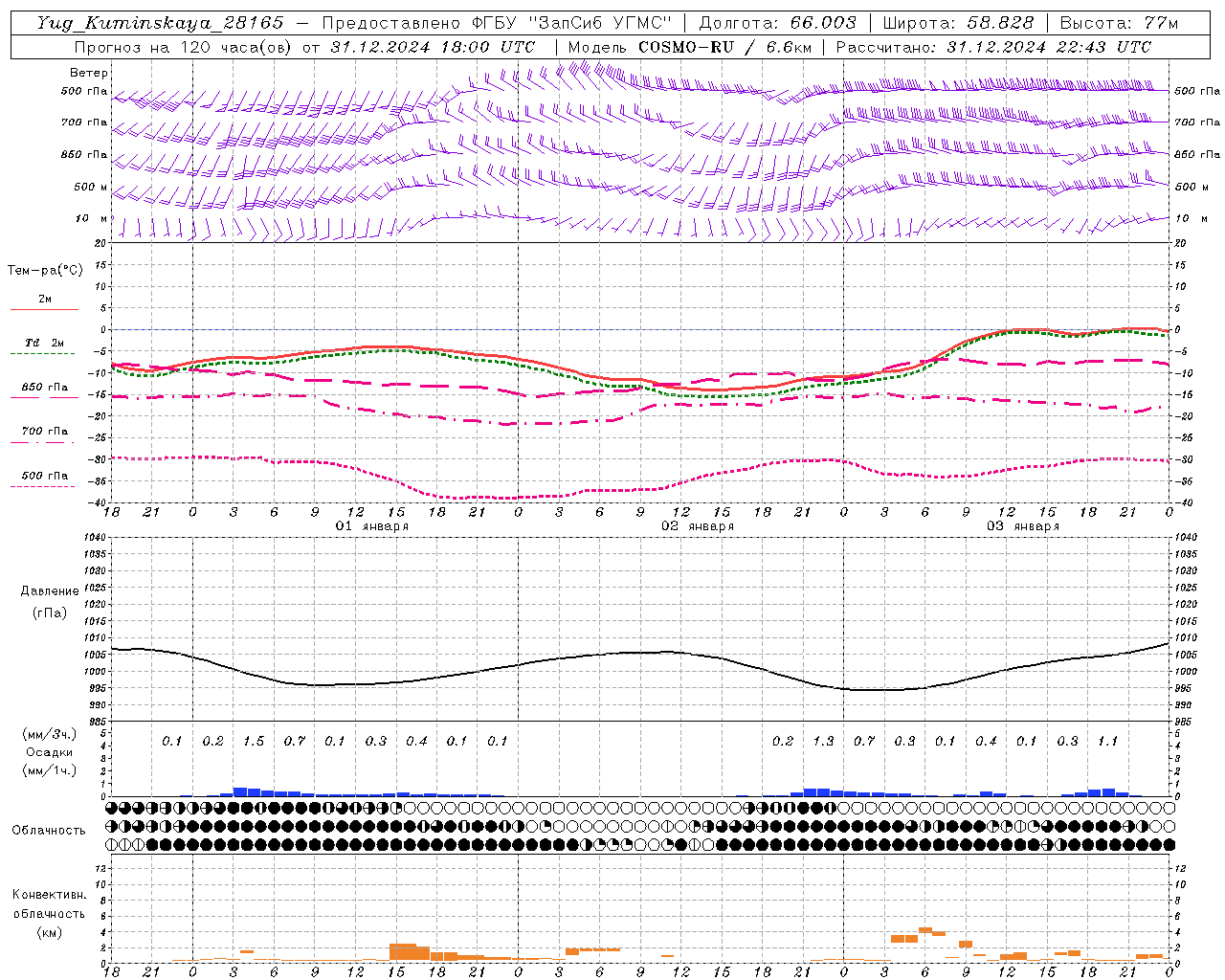Select the Высота: 77м elevation text
Viewport: 1225px width, 980px height.
coord(1119,23)
